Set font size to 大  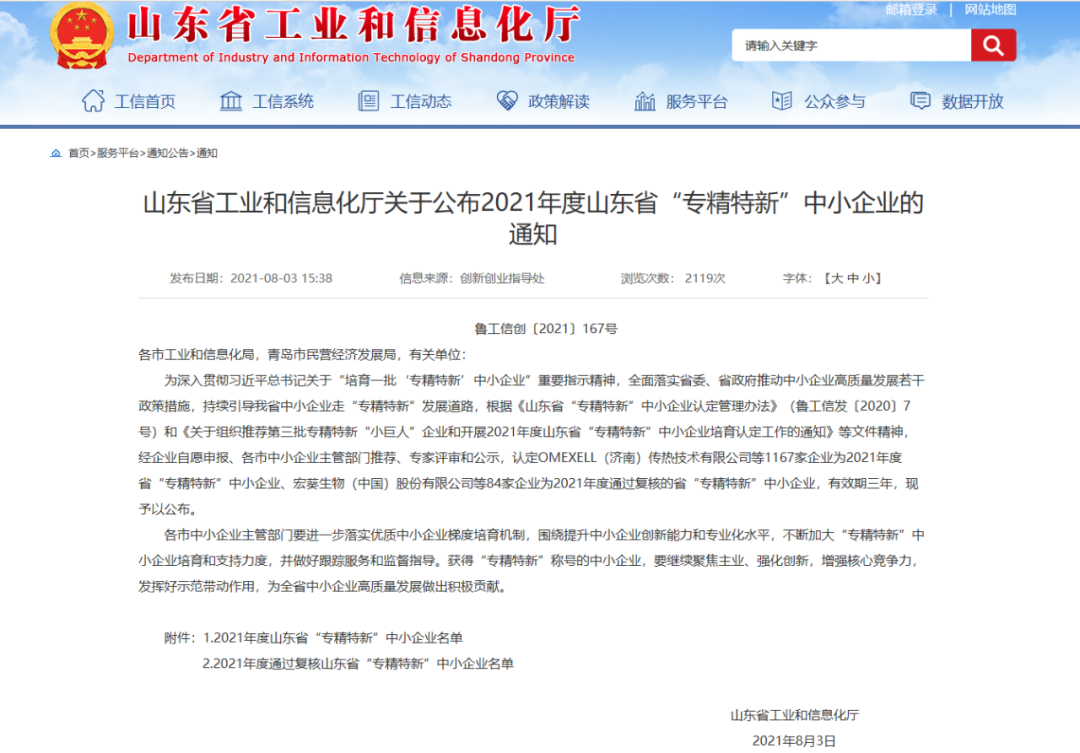pyautogui.click(x=837, y=278)
